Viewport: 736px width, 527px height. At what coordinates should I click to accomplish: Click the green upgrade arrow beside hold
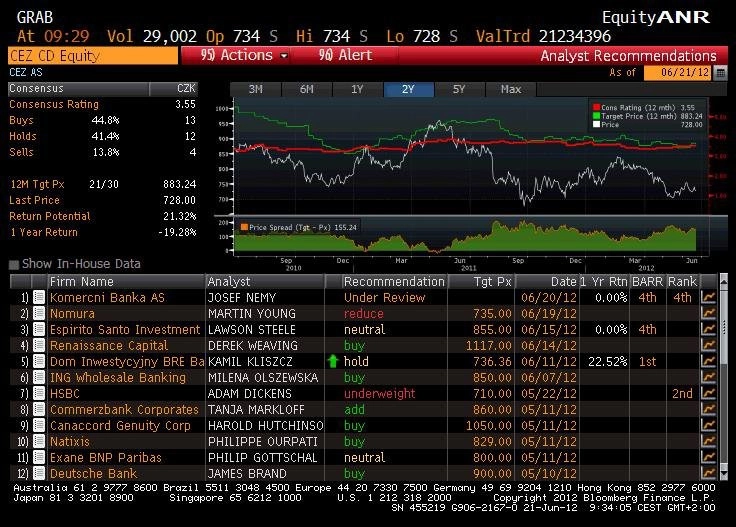(x=333, y=361)
